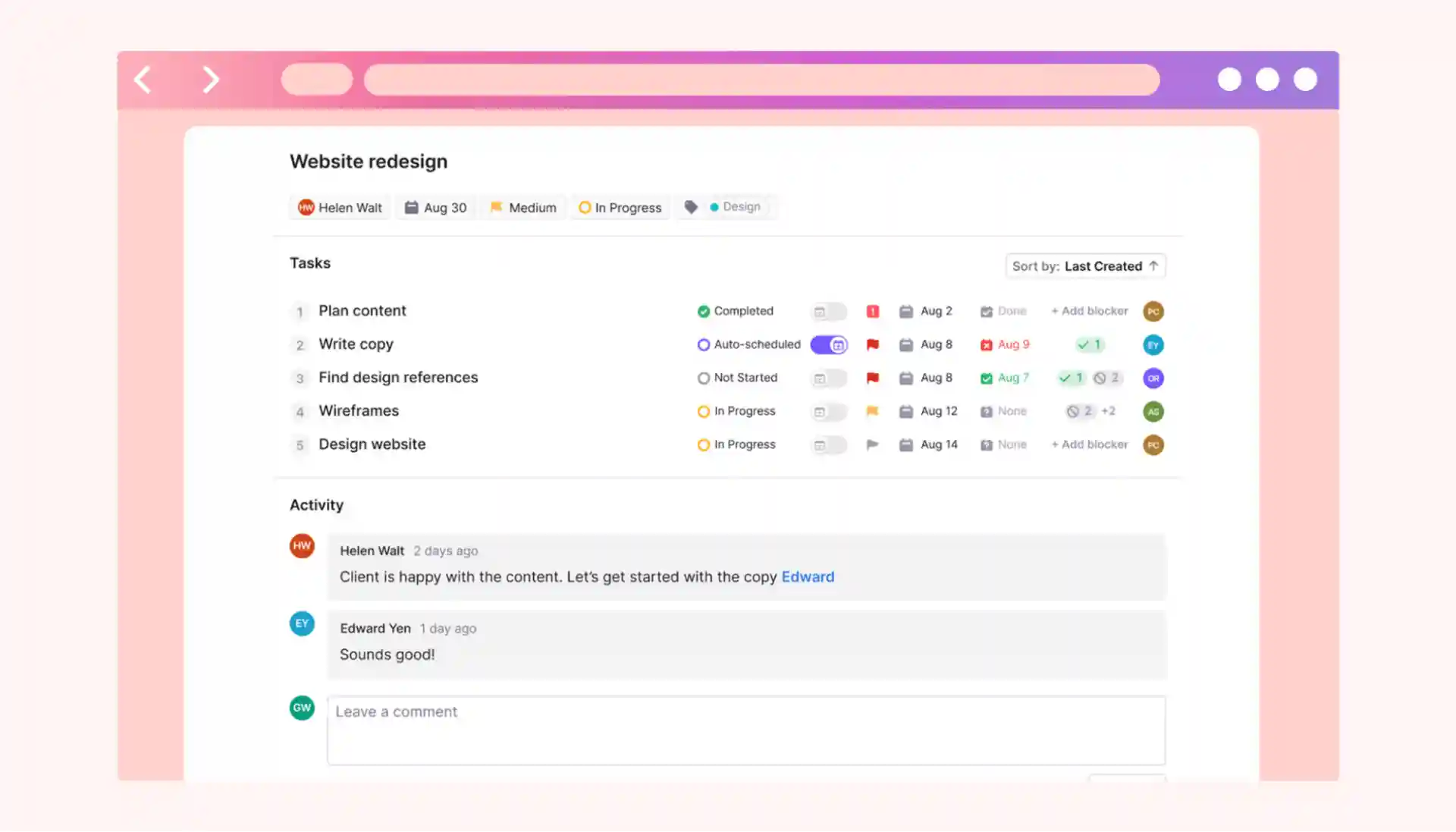Click the Wireframes assignee avatar
This screenshot has height=832, width=1456.
(1153, 411)
